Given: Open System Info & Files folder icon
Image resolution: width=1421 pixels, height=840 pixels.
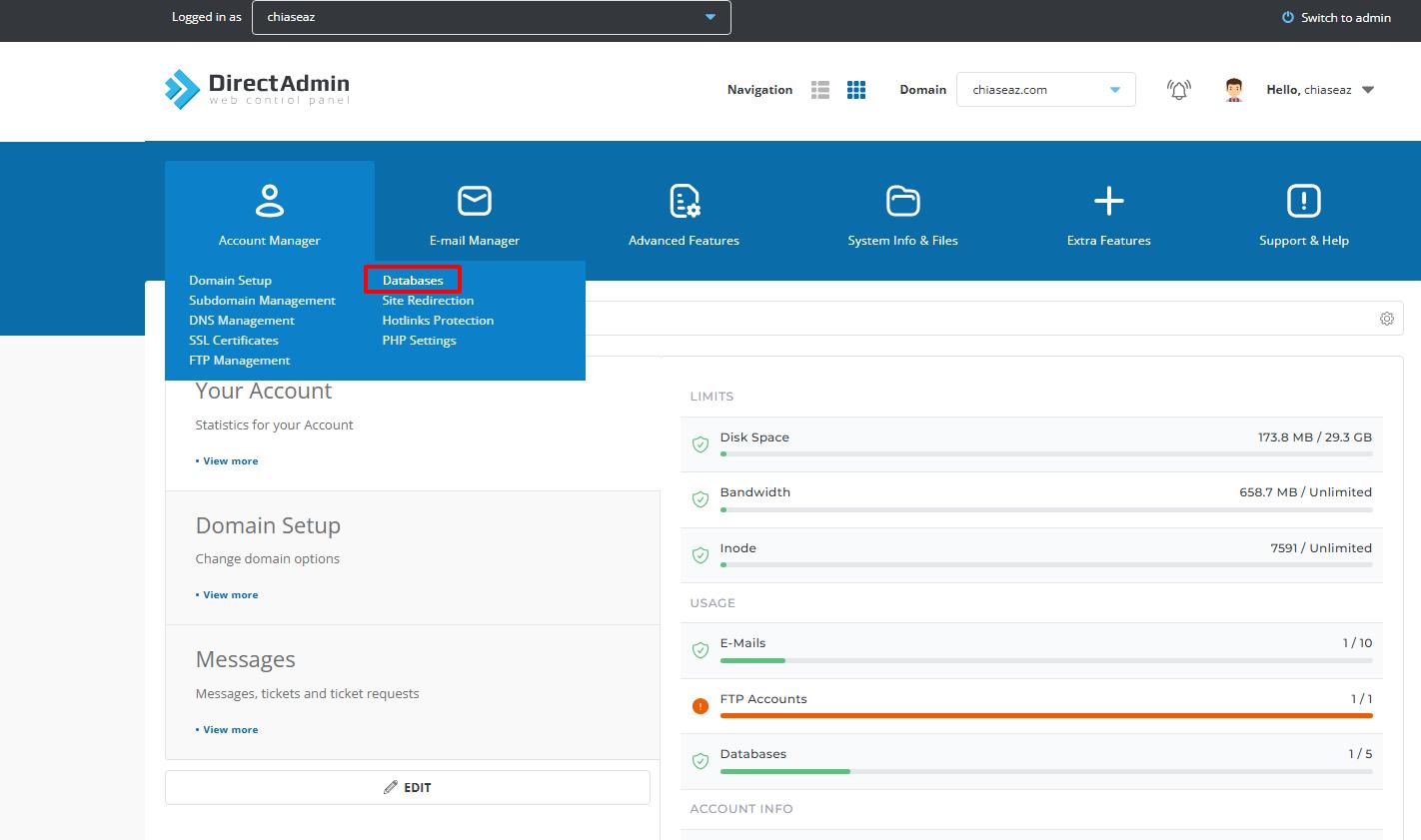Looking at the screenshot, I should (902, 201).
